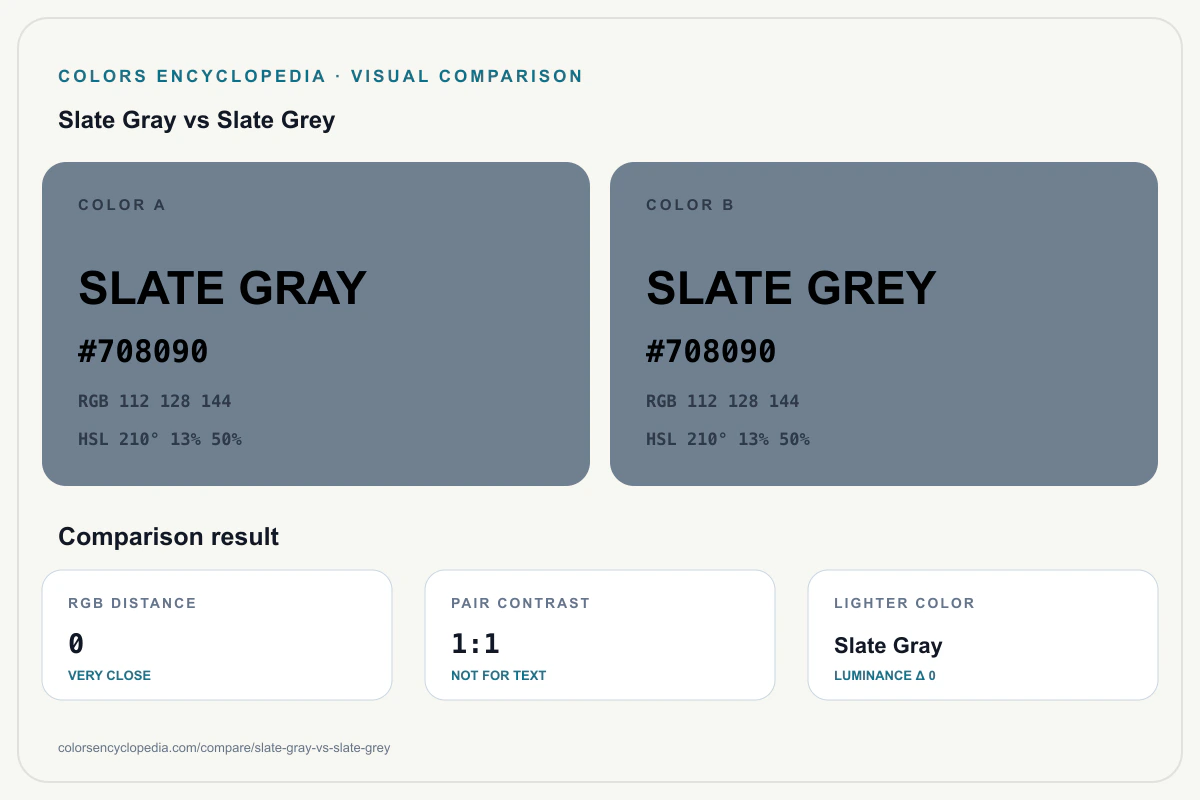Click the Slate Gray vs Slate Grey title
The height and width of the screenshot is (800, 1200).
pos(197,120)
